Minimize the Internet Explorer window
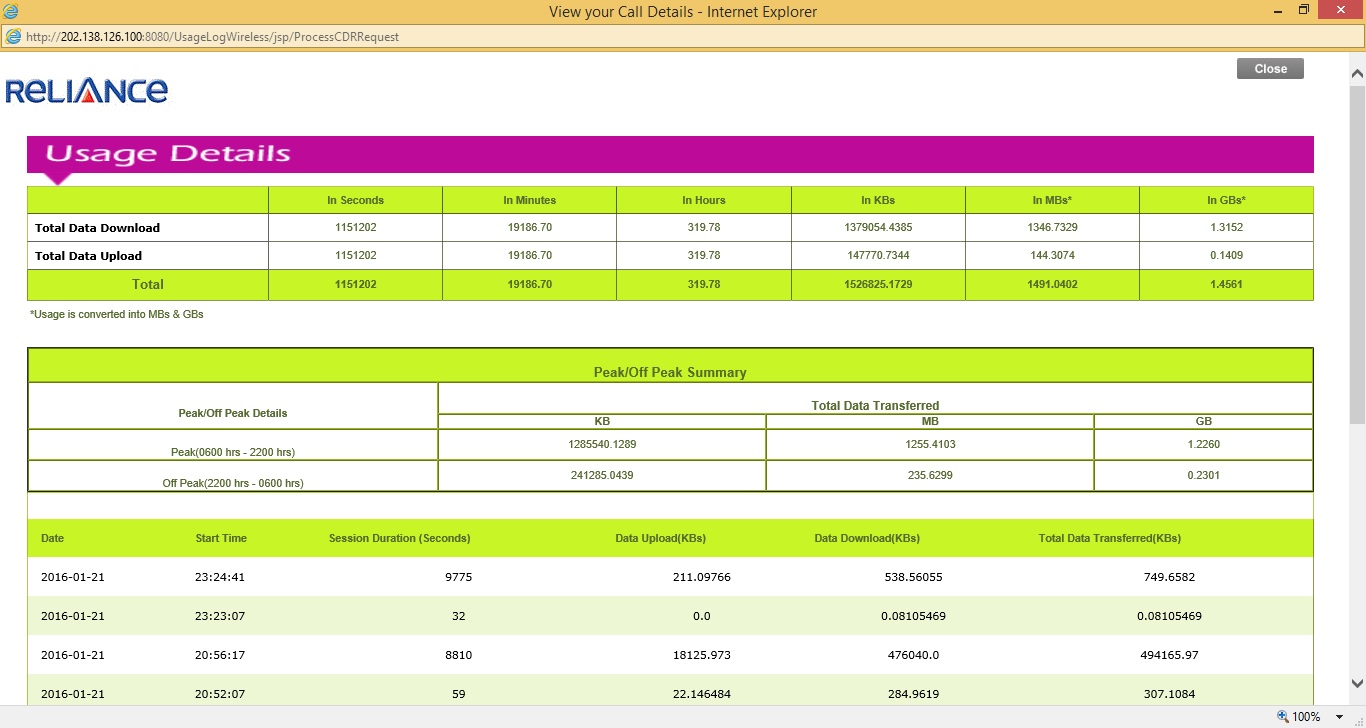The width and height of the screenshot is (1366, 728). click(1279, 11)
